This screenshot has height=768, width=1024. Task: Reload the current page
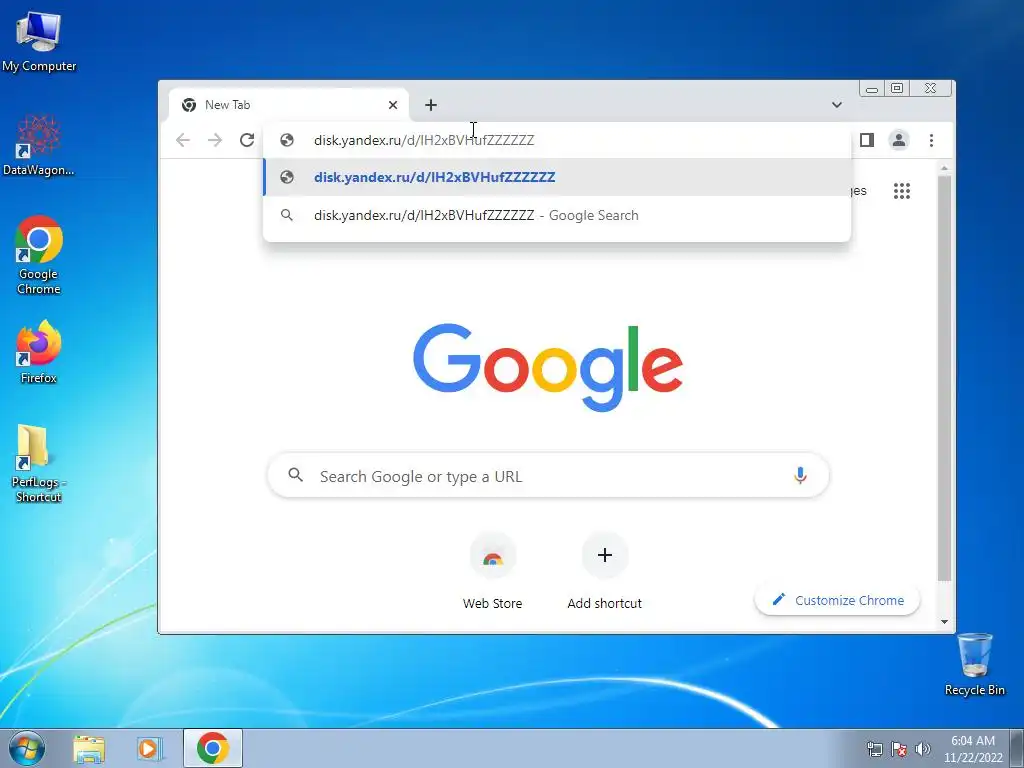click(247, 140)
